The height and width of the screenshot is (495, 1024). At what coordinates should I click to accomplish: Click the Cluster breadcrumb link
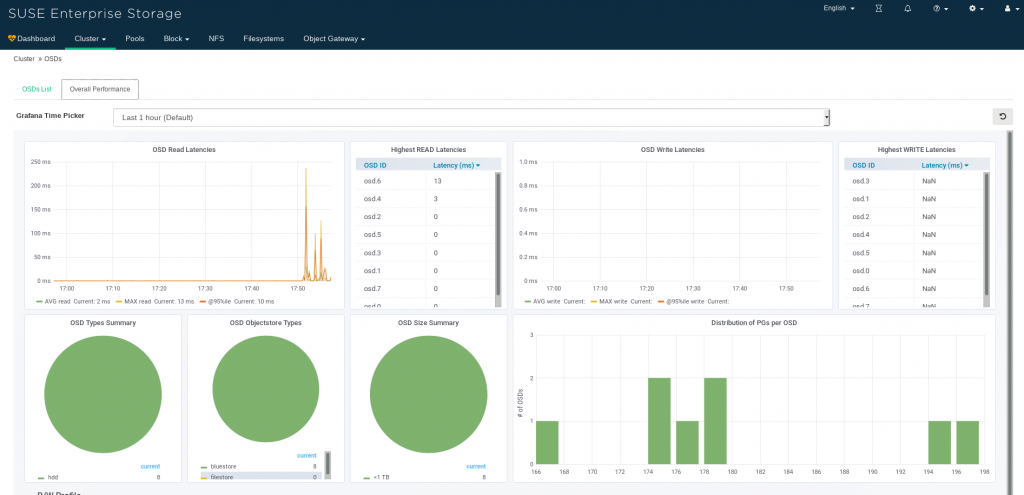24,59
